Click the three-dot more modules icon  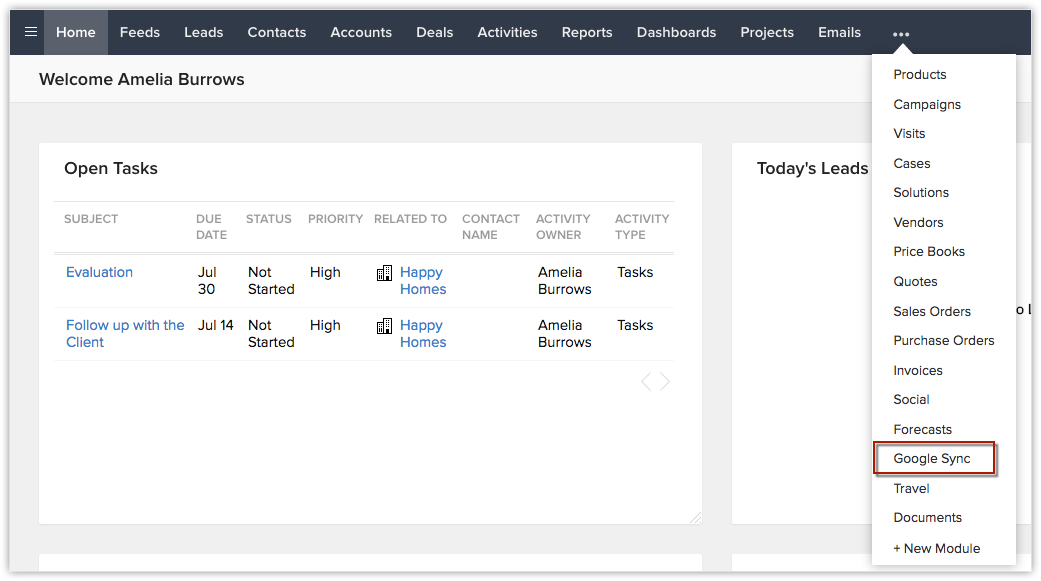click(901, 33)
